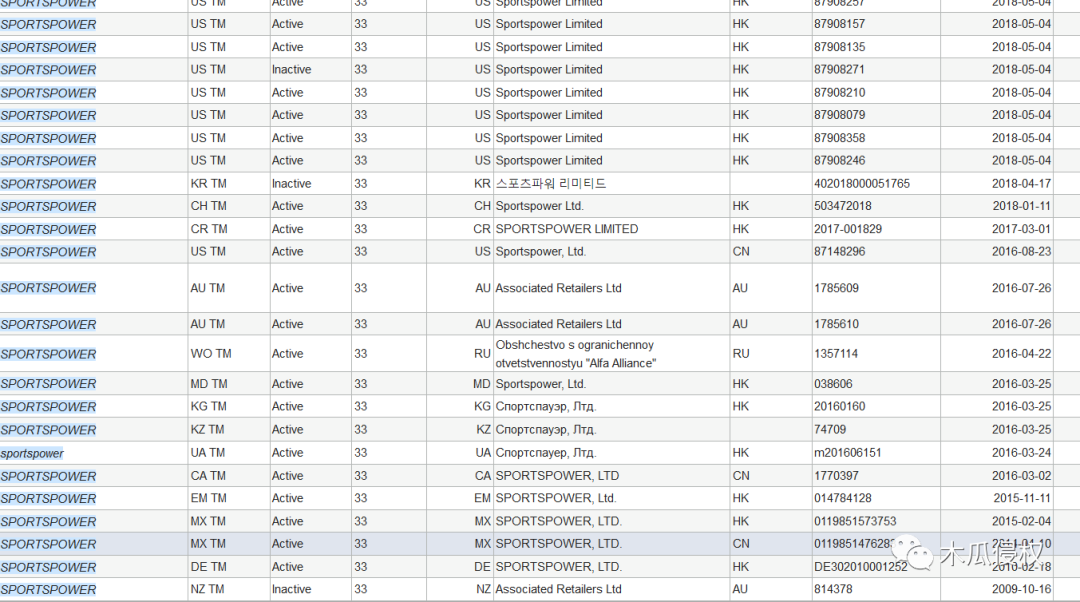Select the number DE302010001252
This screenshot has width=1080, height=602.
coord(860,567)
